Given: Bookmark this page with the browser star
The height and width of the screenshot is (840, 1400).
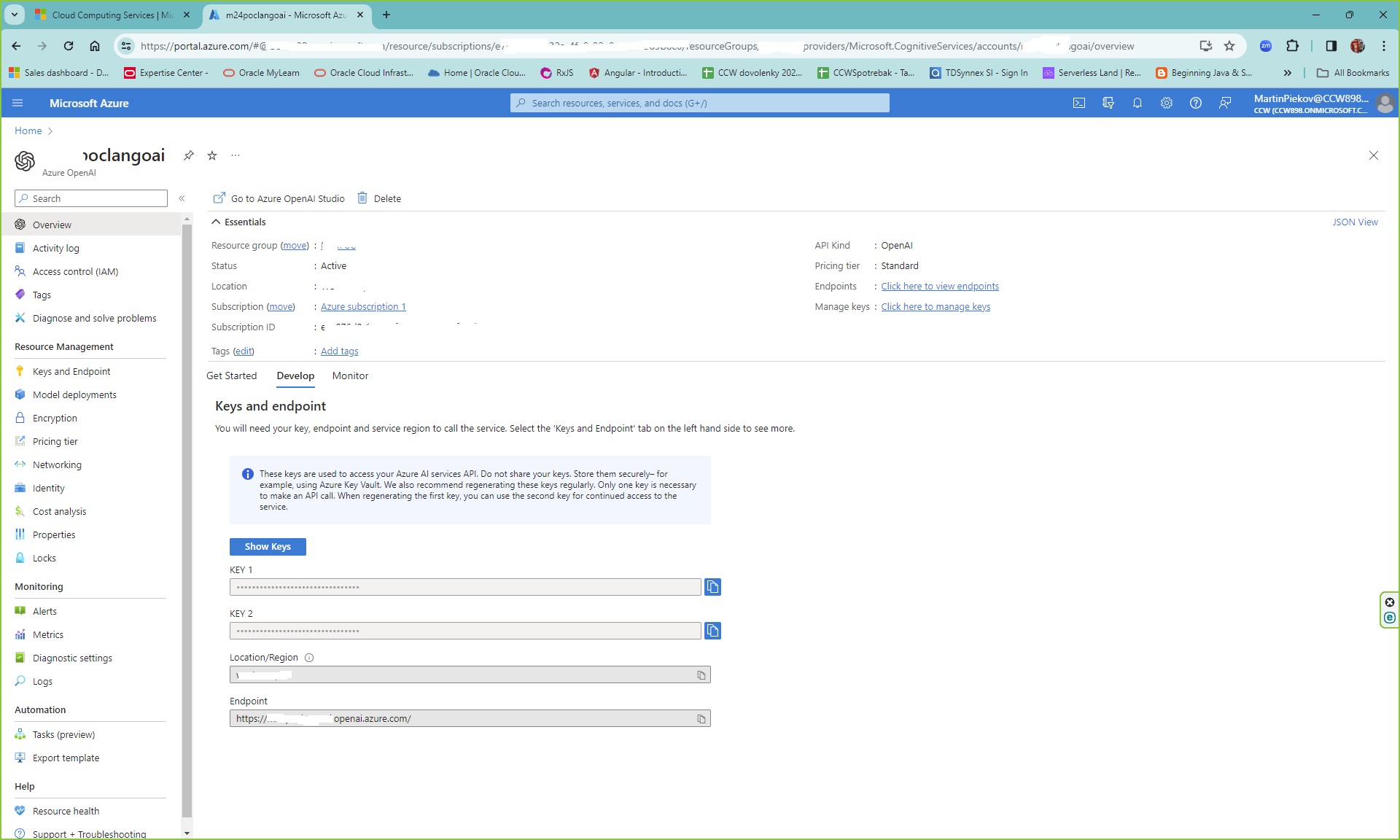Looking at the screenshot, I should point(1229,46).
